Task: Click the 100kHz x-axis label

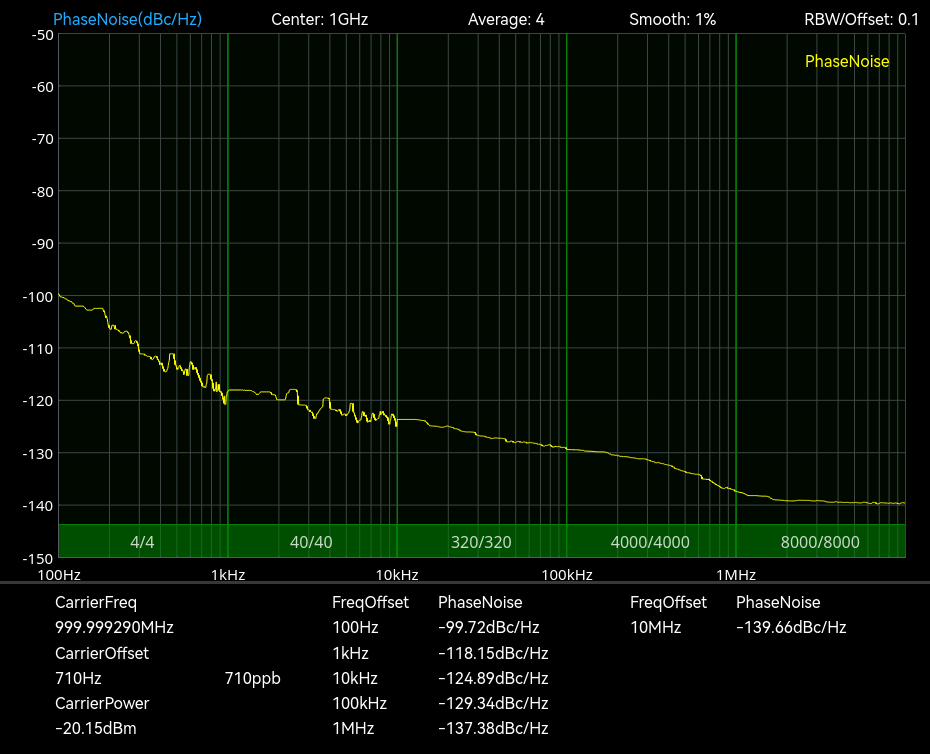Action: point(566,575)
